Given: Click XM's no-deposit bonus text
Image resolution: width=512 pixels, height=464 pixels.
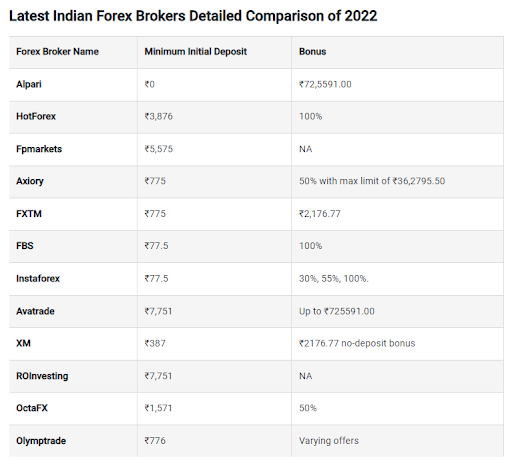Looking at the screenshot, I should point(357,343).
